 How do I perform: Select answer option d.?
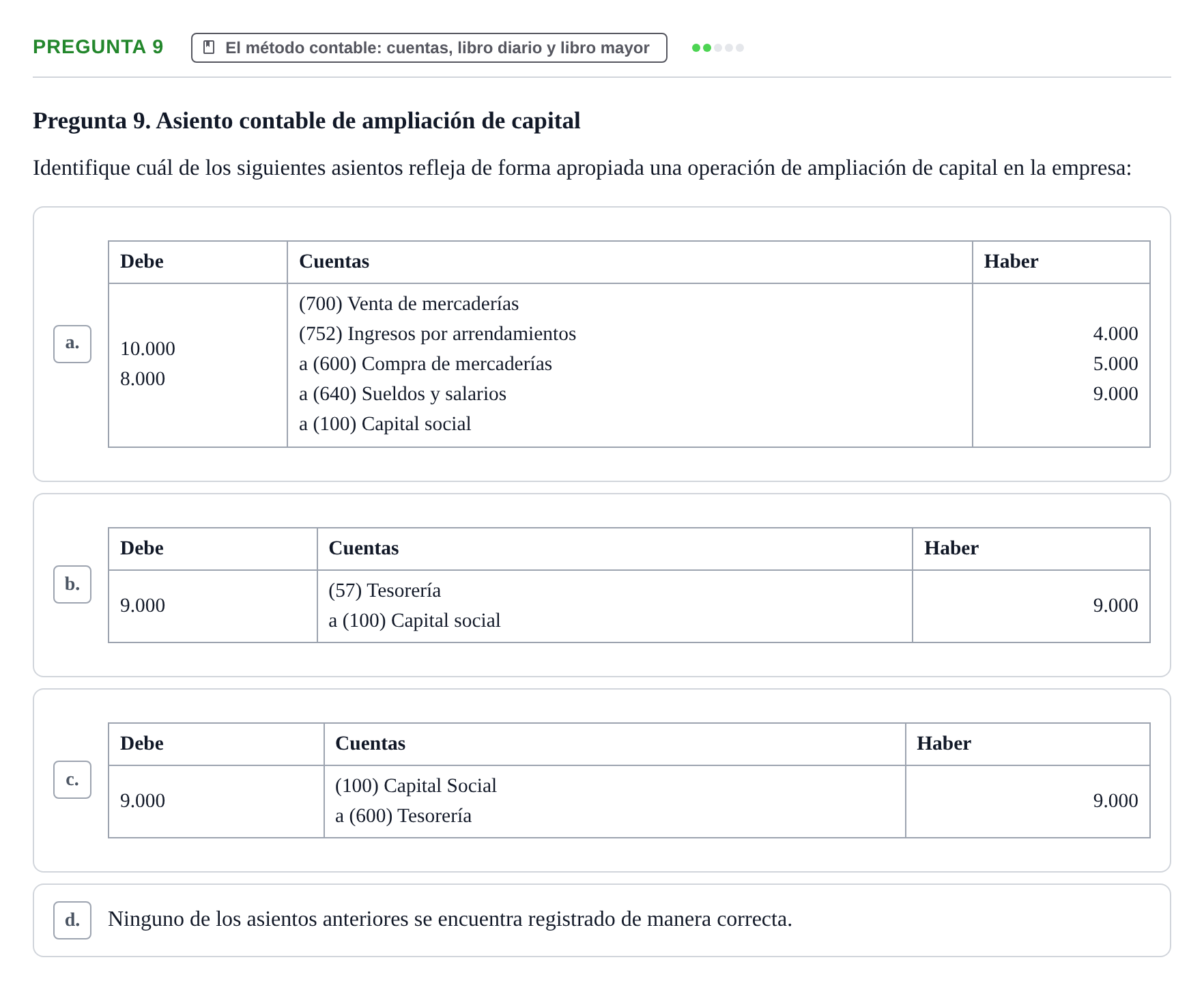[72, 920]
